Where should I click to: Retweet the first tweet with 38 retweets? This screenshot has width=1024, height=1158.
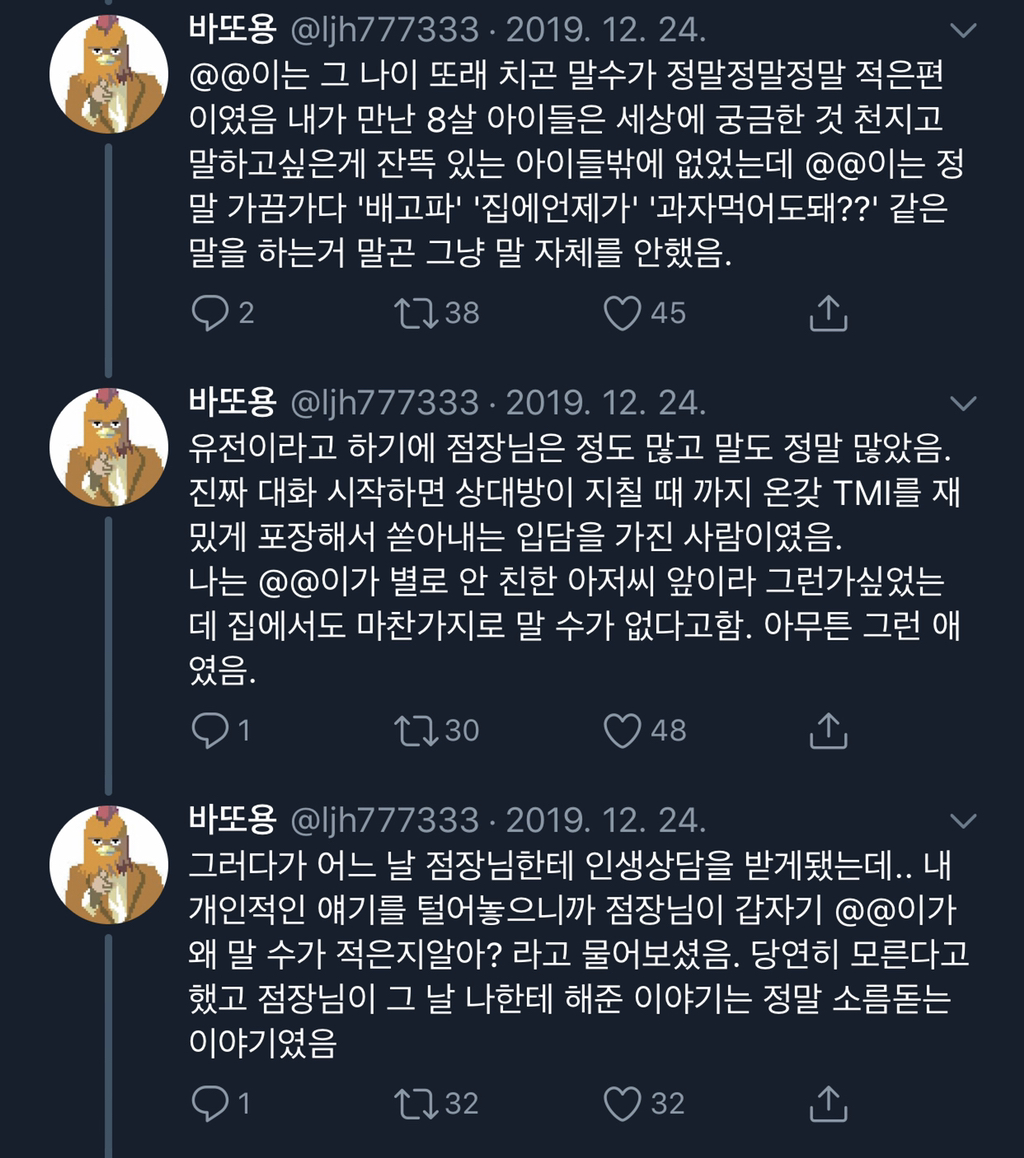pyautogui.click(x=416, y=313)
